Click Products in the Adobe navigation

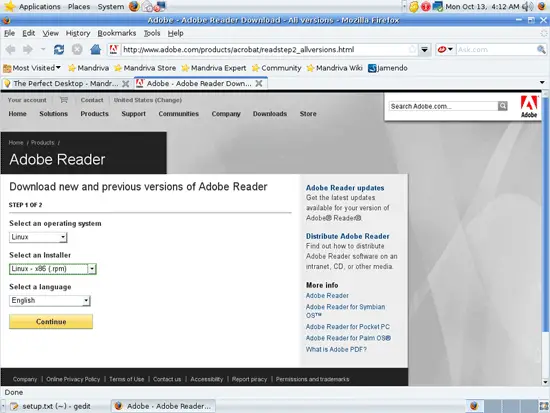tap(94, 114)
